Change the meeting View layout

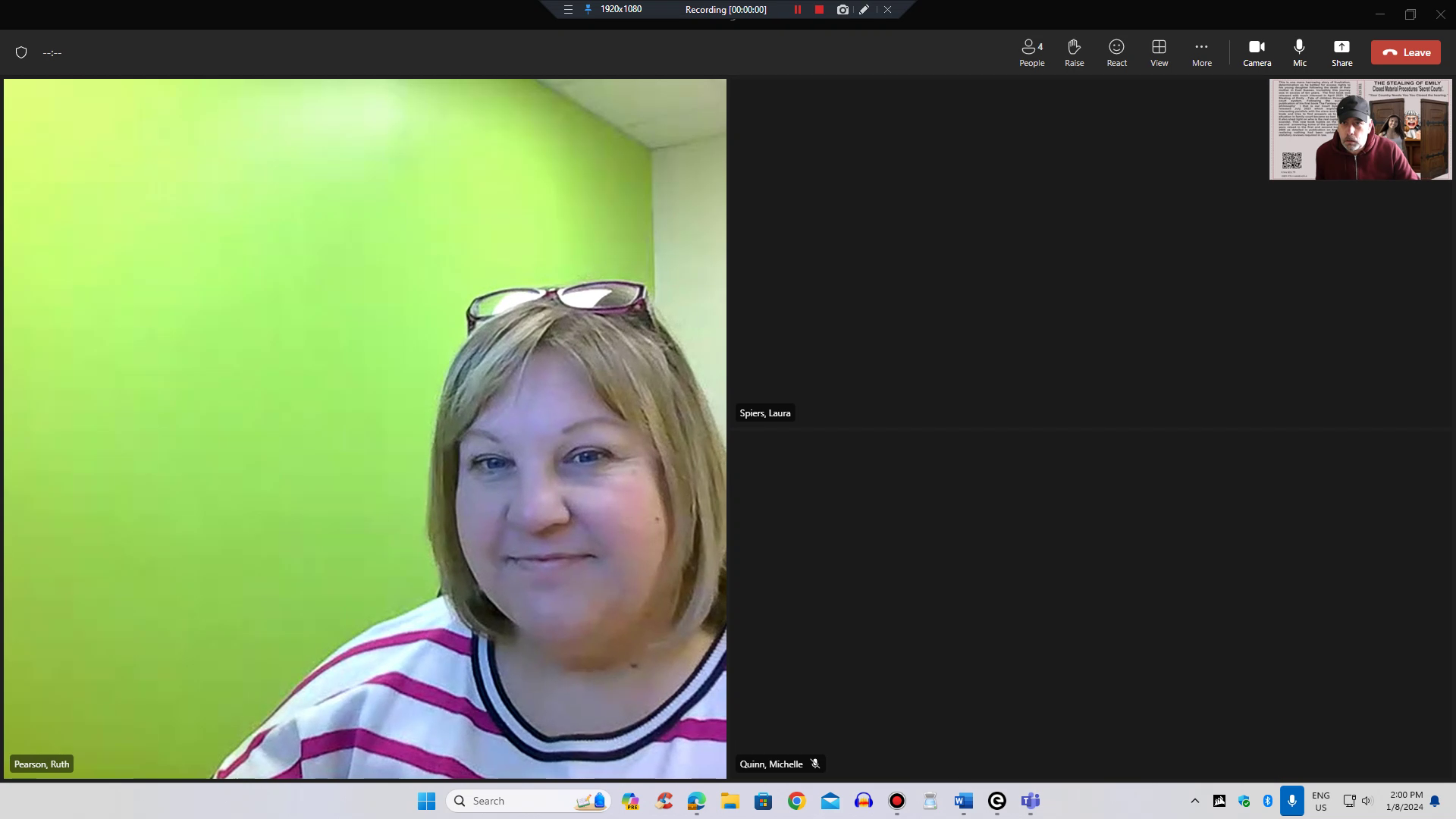click(1159, 52)
